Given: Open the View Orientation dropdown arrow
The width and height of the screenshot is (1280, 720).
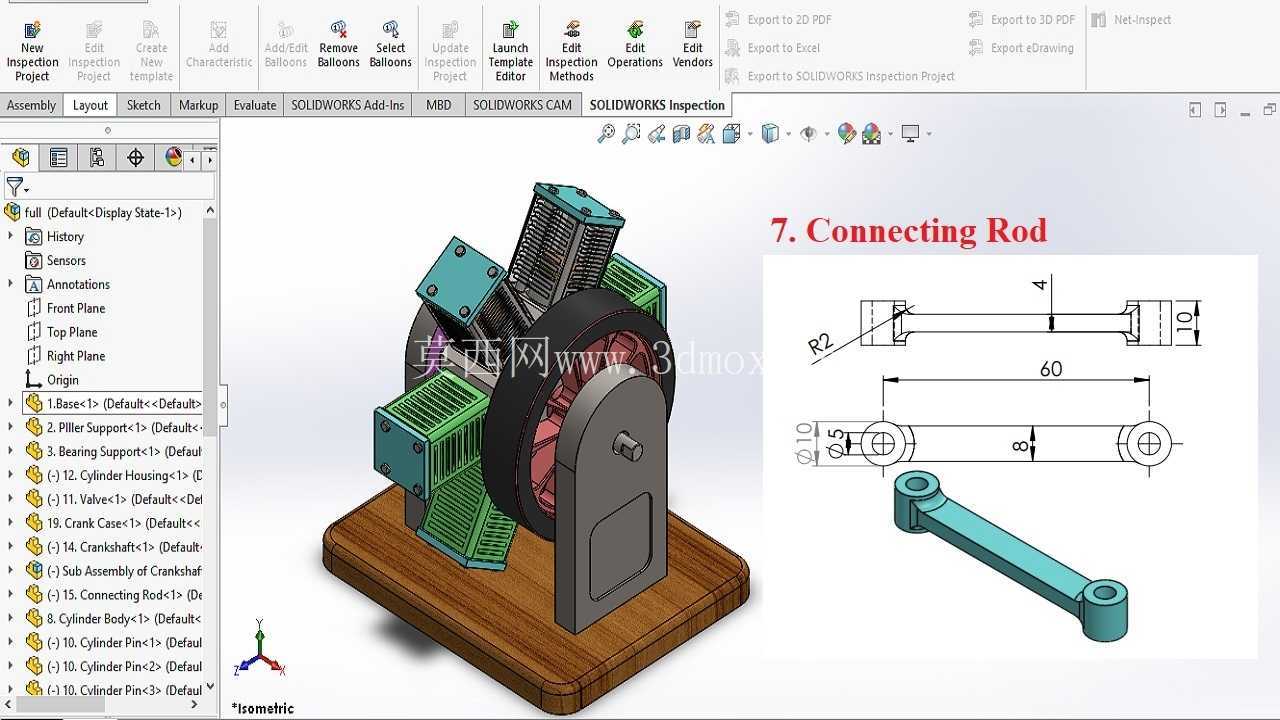Looking at the screenshot, I should tap(750, 134).
